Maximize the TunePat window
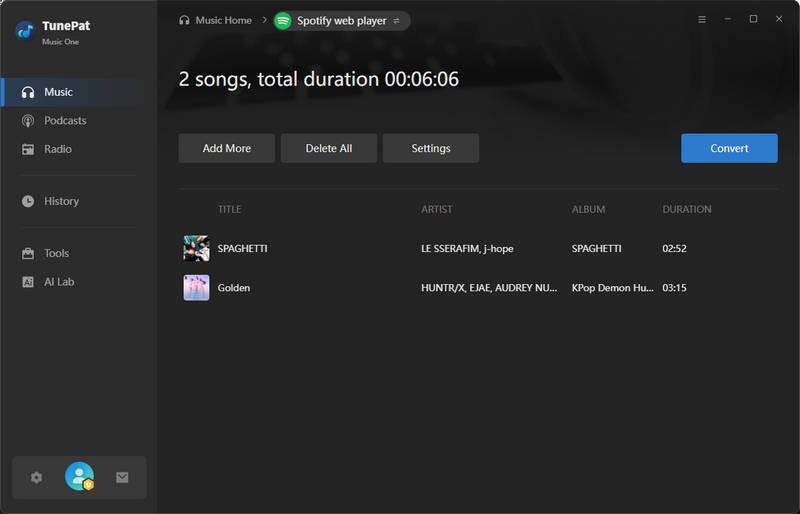The image size is (800, 514). pyautogui.click(x=753, y=19)
